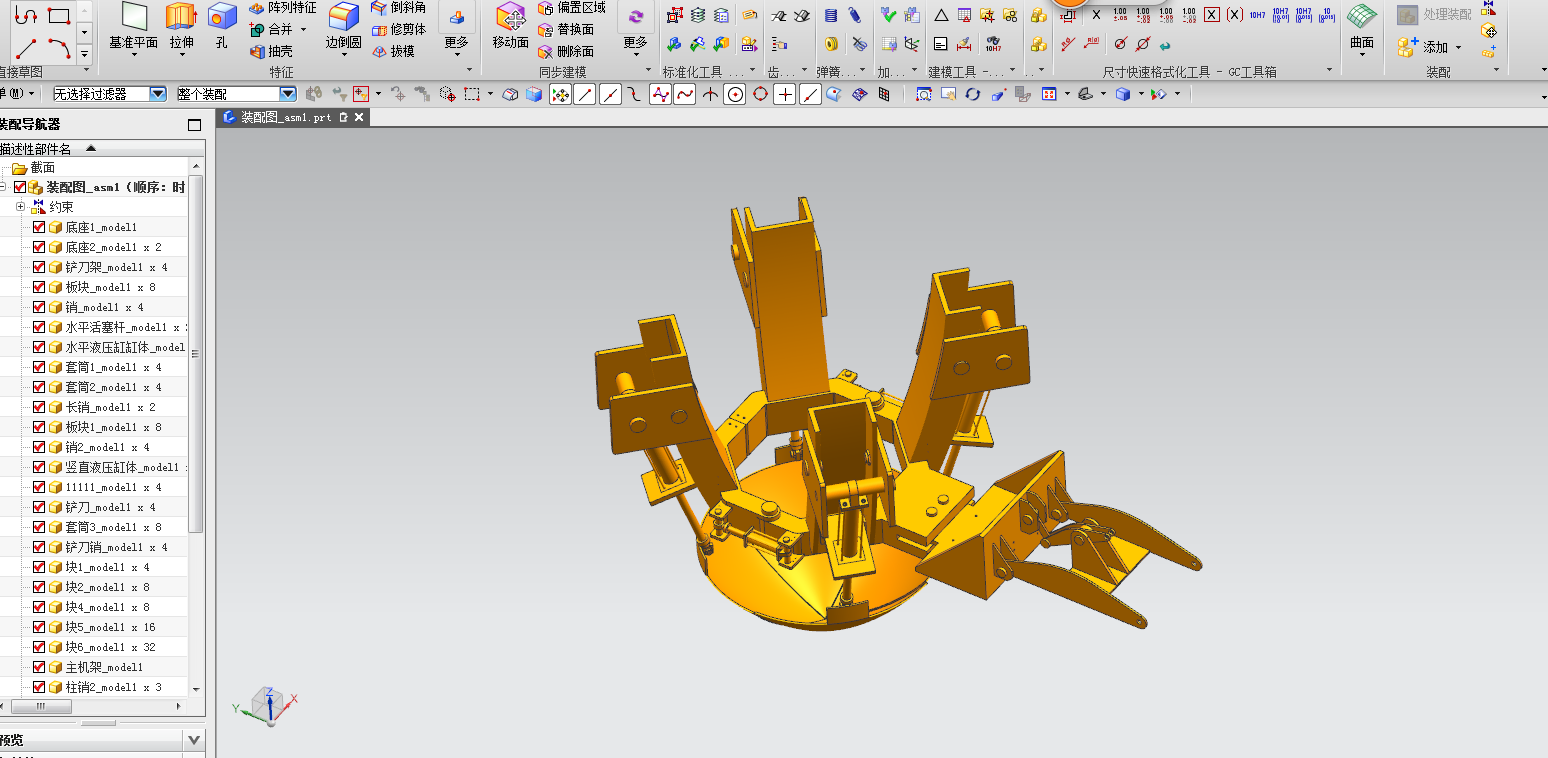Click the 10H7 fit tolerance icon
This screenshot has width=1548, height=758.
coord(1258,15)
